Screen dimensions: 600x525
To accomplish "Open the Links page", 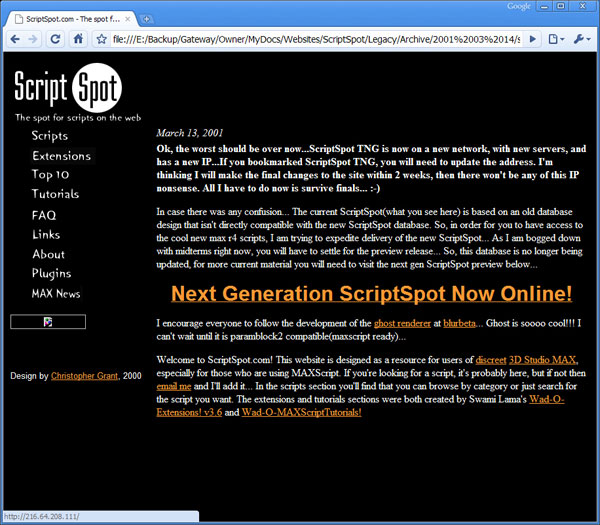I will 46,235.
